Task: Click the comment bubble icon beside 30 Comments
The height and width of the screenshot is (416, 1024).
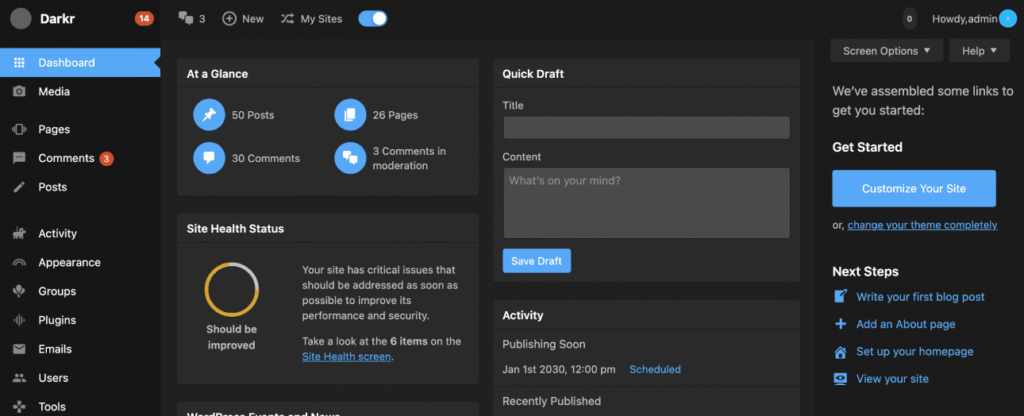Action: point(209,158)
